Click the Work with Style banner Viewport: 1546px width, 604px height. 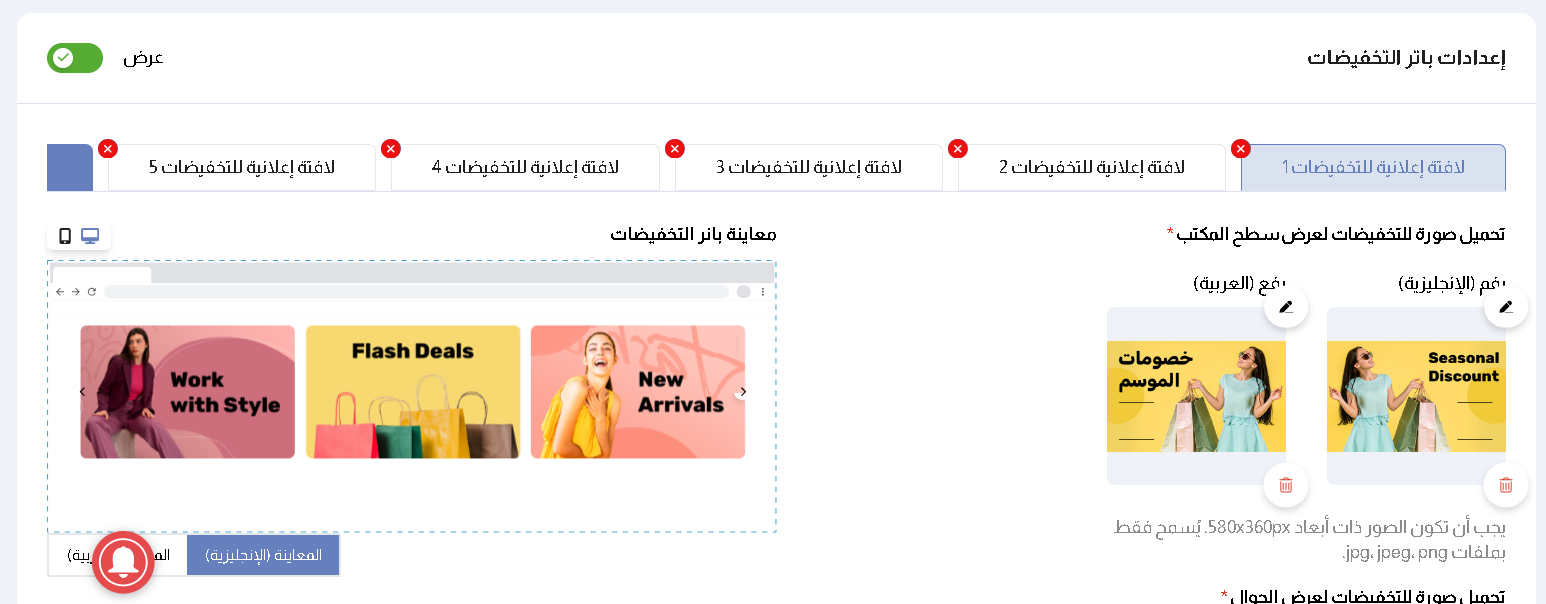(188, 392)
